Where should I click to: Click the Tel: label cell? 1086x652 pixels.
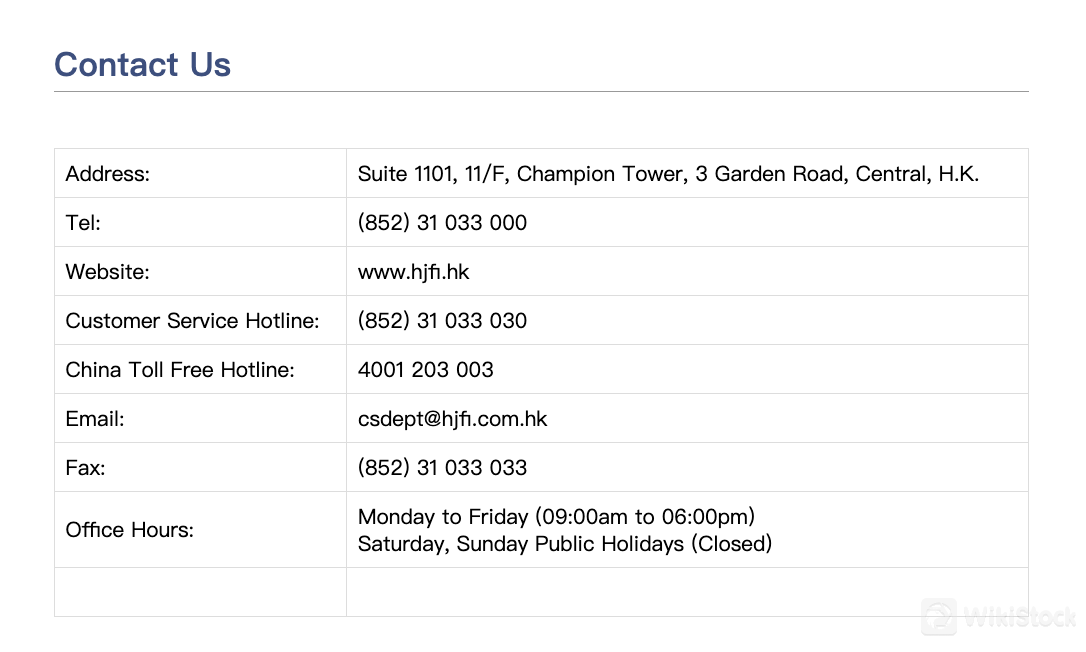click(x=200, y=222)
